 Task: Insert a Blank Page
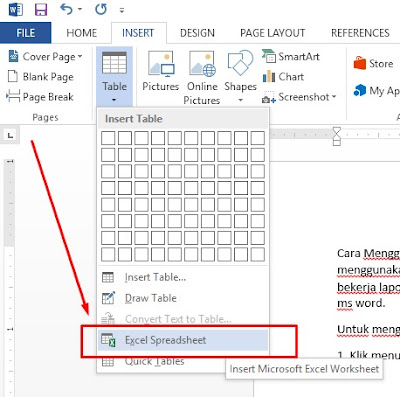tap(40, 77)
